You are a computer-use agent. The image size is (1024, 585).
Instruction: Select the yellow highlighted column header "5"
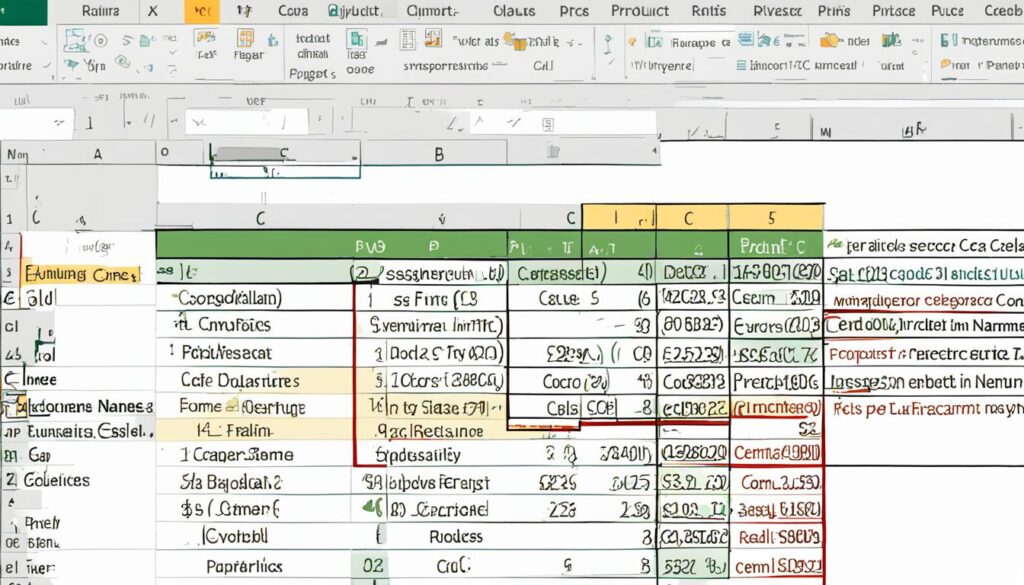(773, 218)
